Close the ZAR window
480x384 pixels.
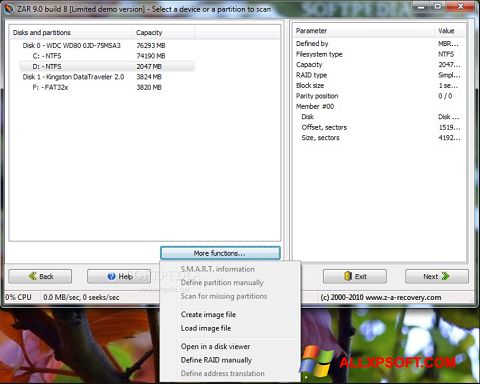tap(461, 6)
